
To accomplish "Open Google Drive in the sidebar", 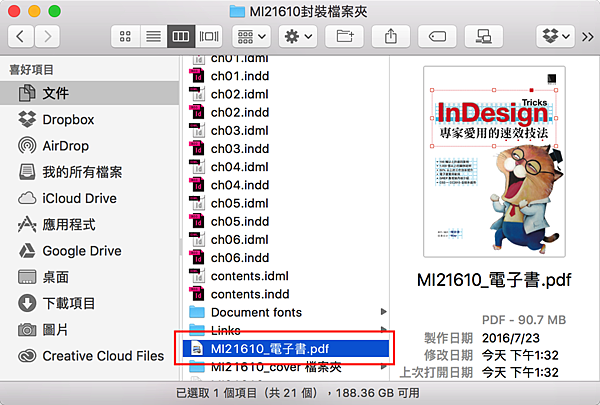I will 90,251.
